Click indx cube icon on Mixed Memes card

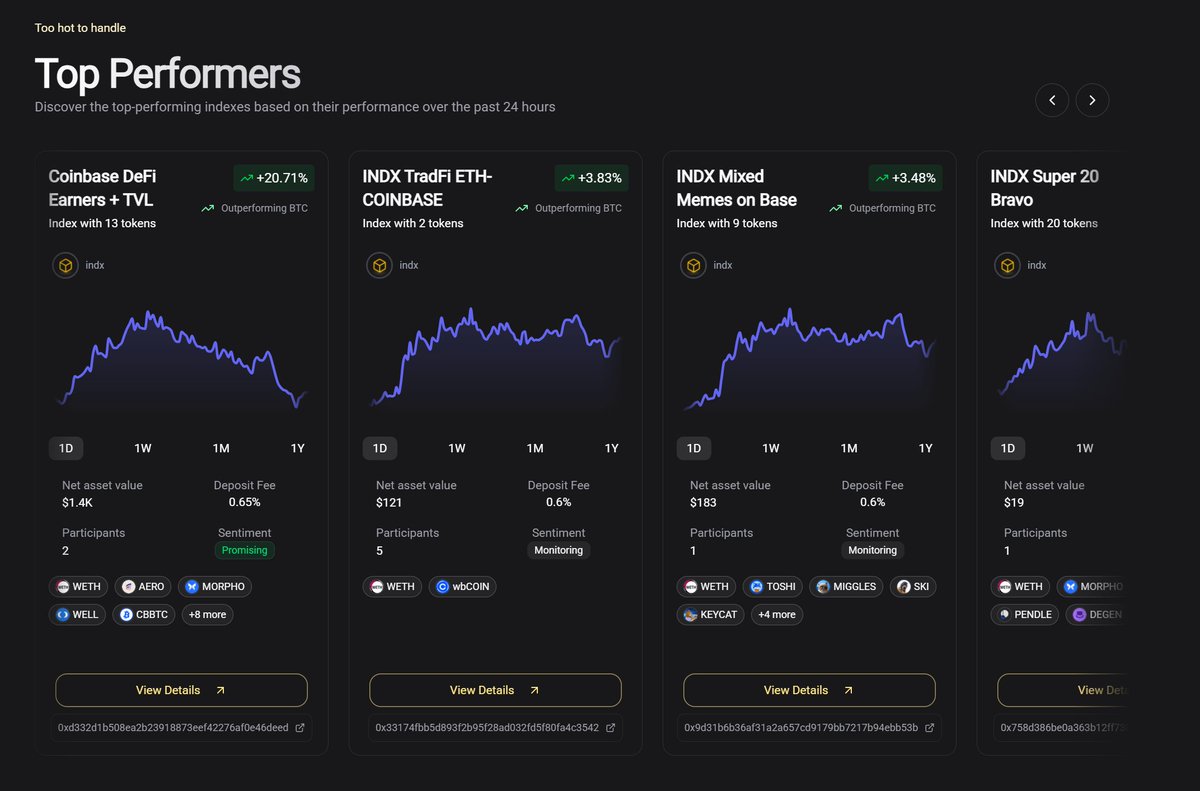coord(694,265)
